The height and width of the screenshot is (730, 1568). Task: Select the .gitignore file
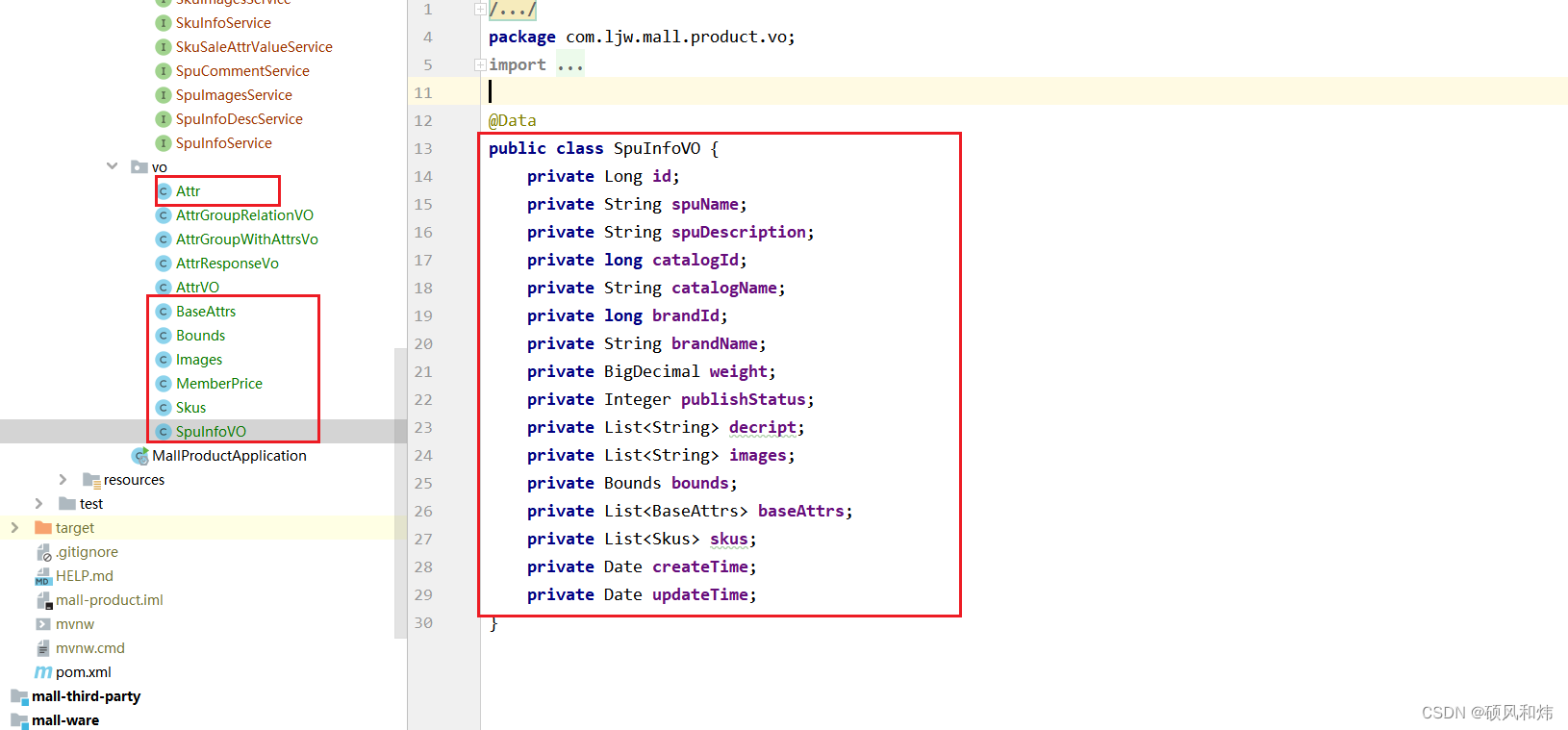[87, 552]
